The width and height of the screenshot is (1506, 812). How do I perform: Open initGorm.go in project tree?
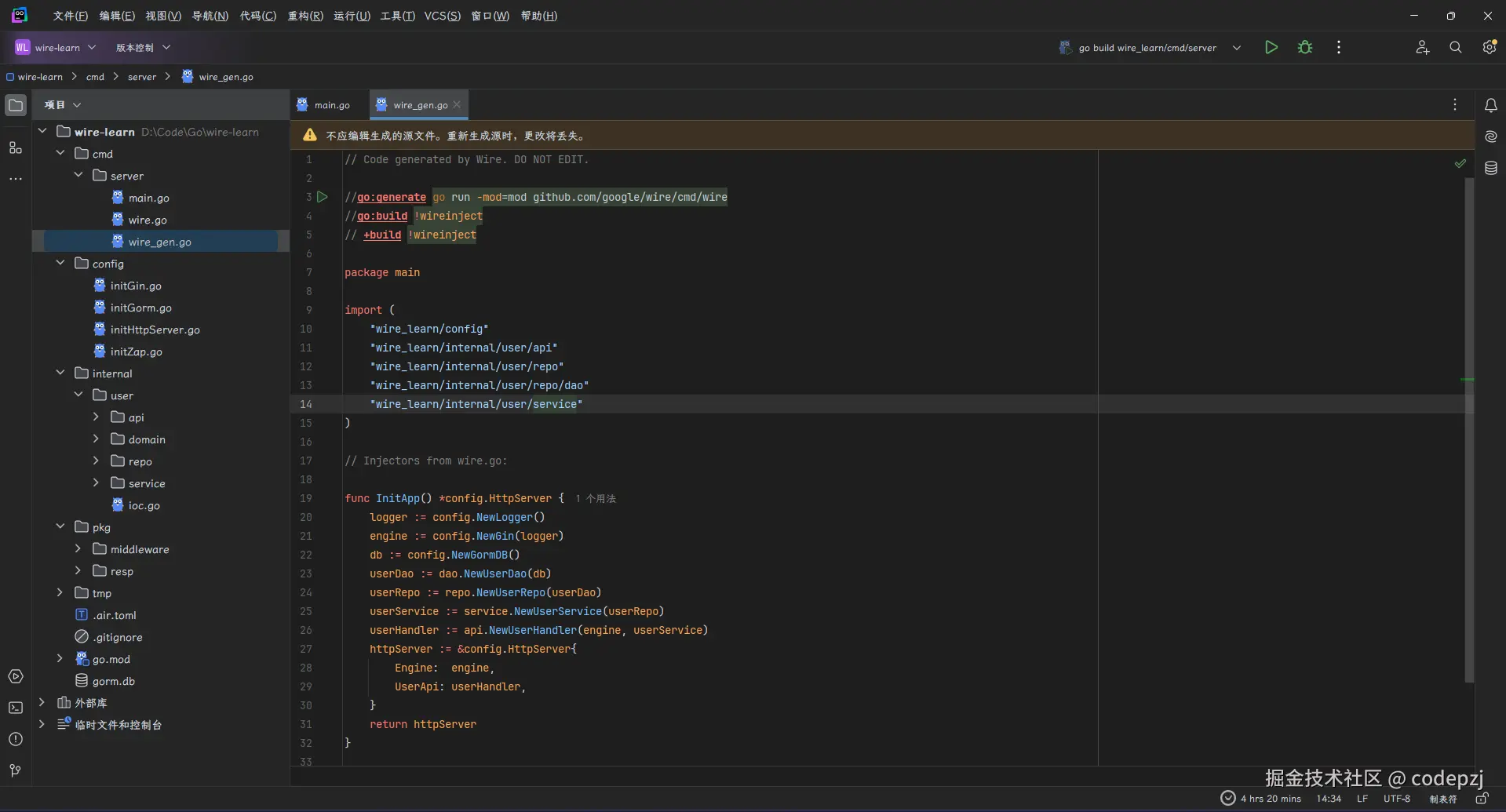click(140, 308)
